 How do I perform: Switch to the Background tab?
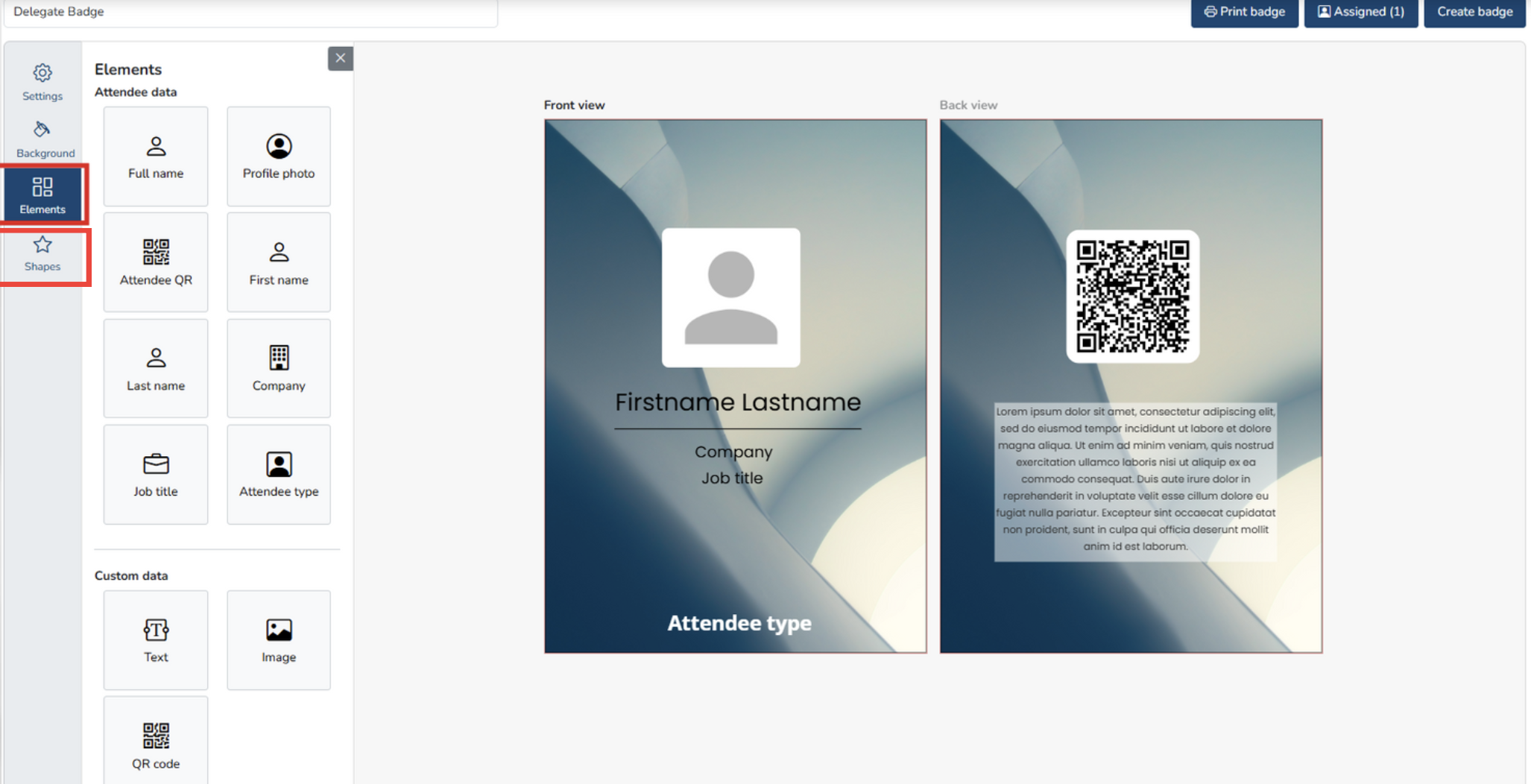(45, 139)
